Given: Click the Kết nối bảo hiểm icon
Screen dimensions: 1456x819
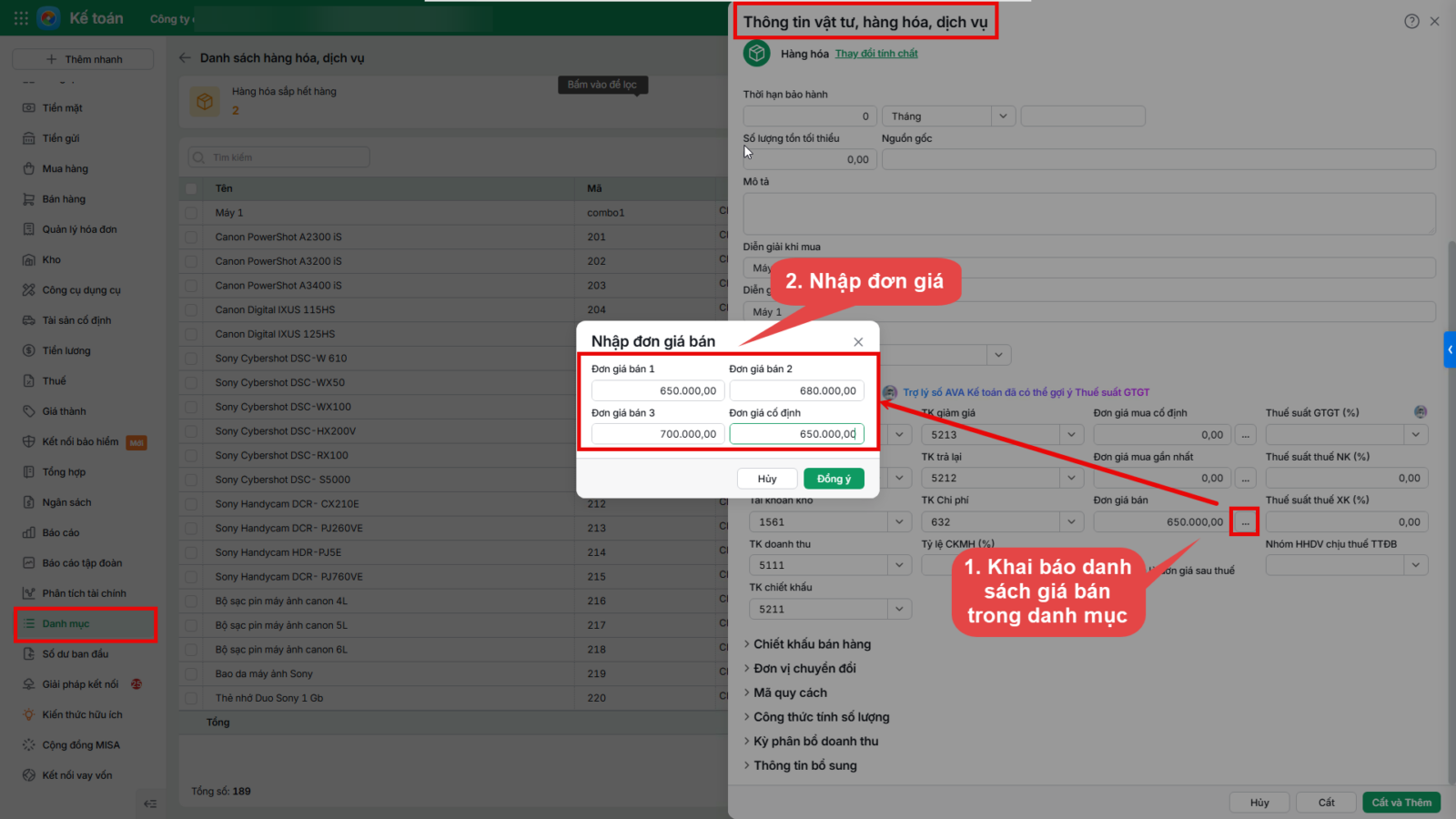Looking at the screenshot, I should 28,441.
